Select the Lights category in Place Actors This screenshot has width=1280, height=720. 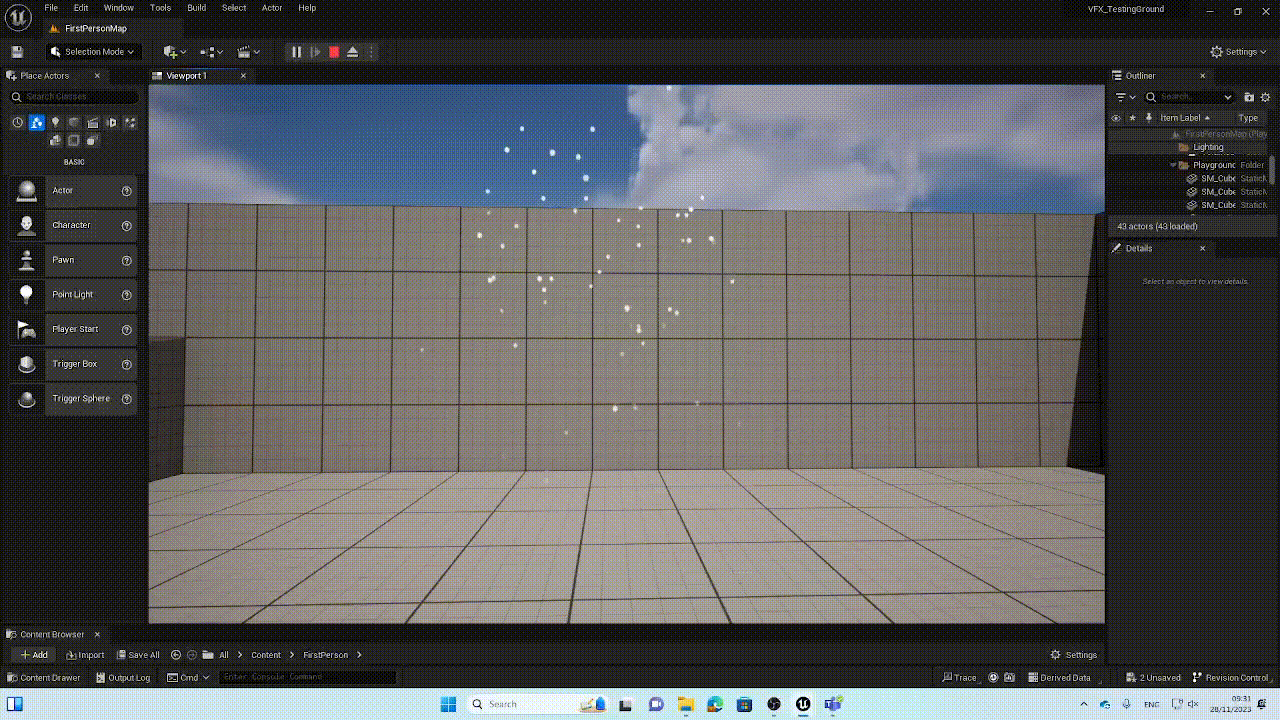(55, 123)
